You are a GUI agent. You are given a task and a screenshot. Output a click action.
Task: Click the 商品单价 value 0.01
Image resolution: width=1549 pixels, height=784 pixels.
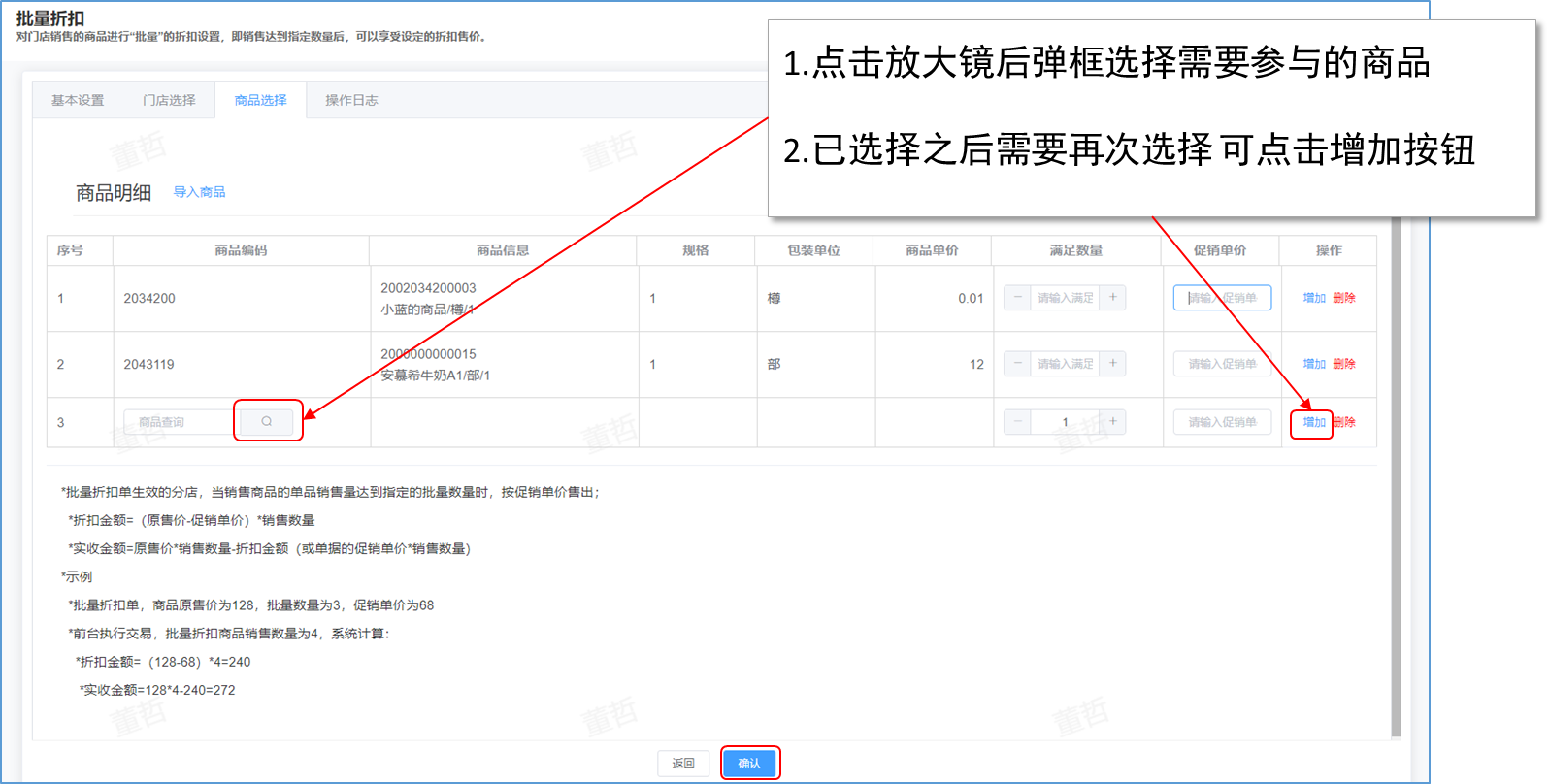click(971, 298)
